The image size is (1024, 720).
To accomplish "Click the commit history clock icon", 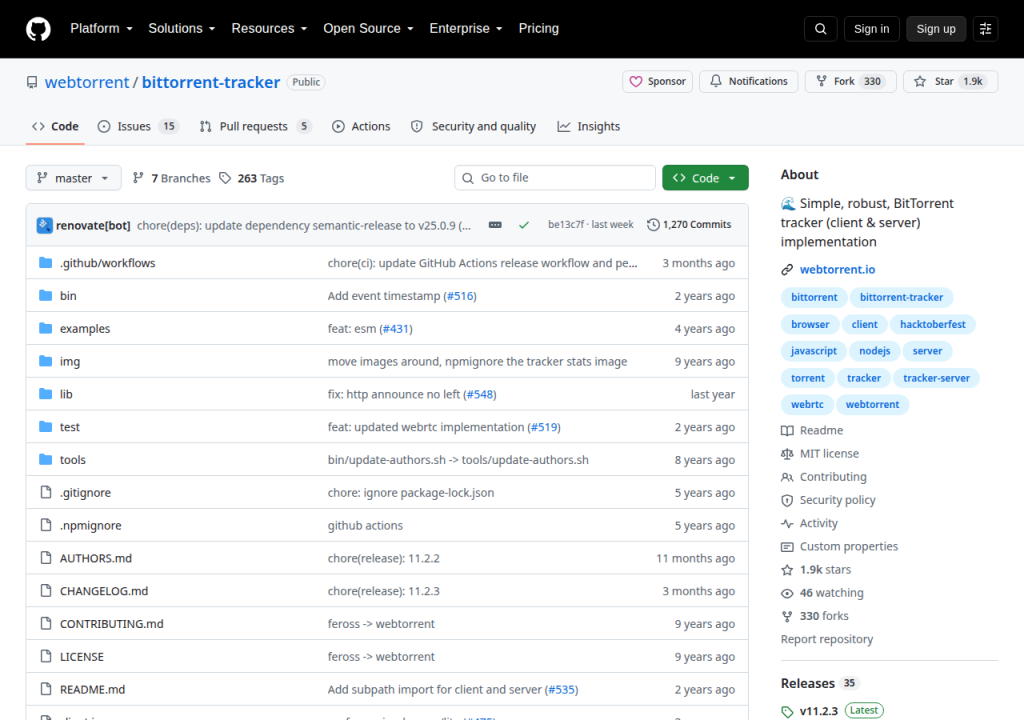I will [653, 225].
